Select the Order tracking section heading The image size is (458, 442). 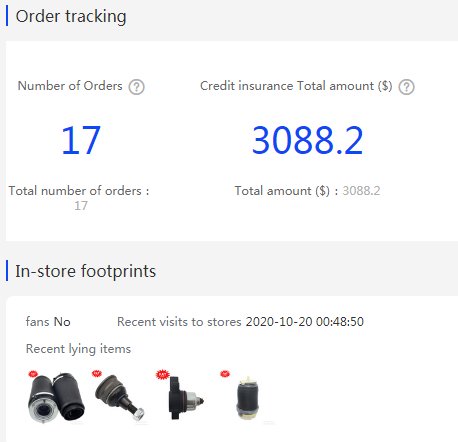pos(71,16)
